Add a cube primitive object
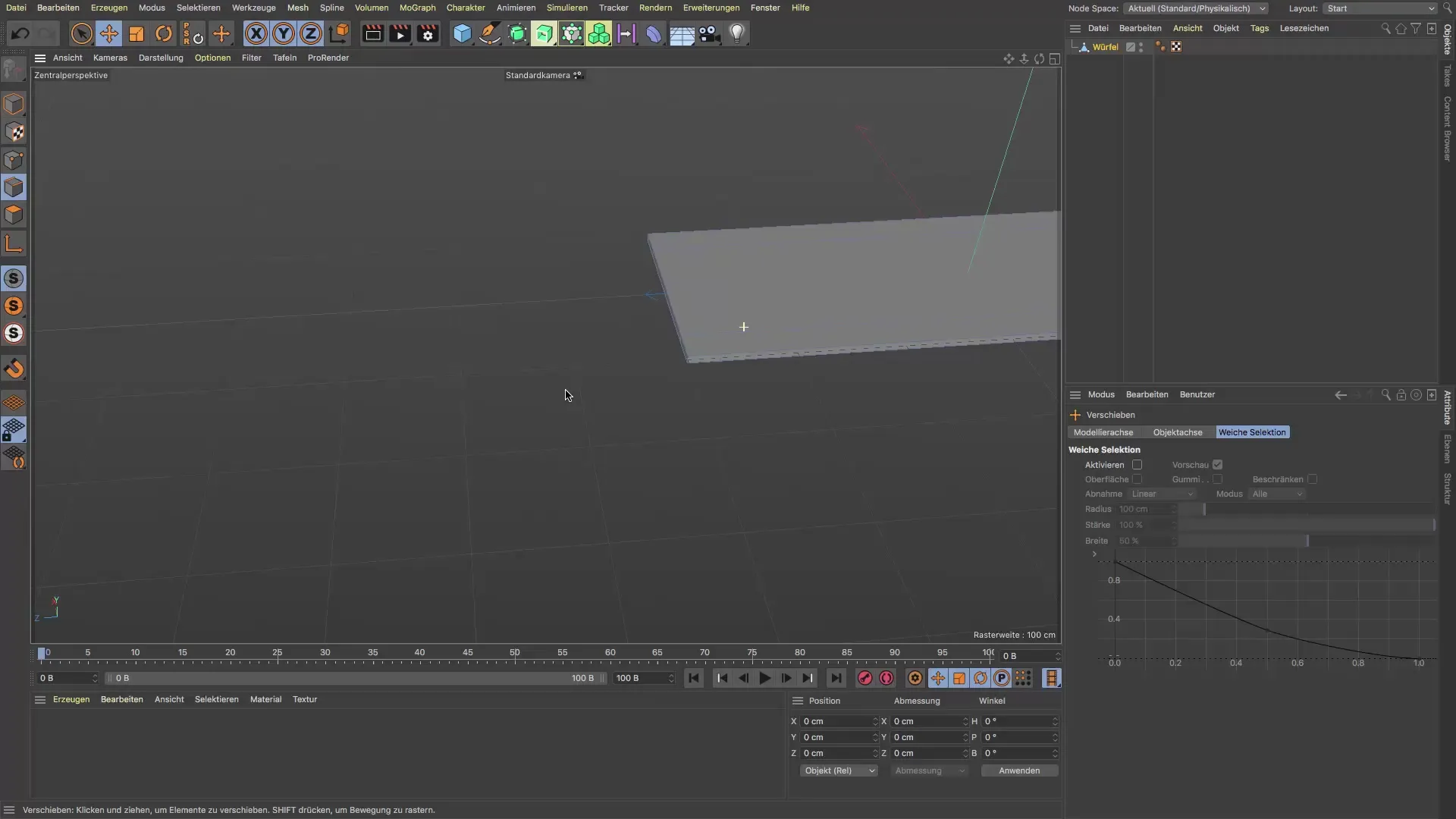The height and width of the screenshot is (819, 1456). point(462,33)
